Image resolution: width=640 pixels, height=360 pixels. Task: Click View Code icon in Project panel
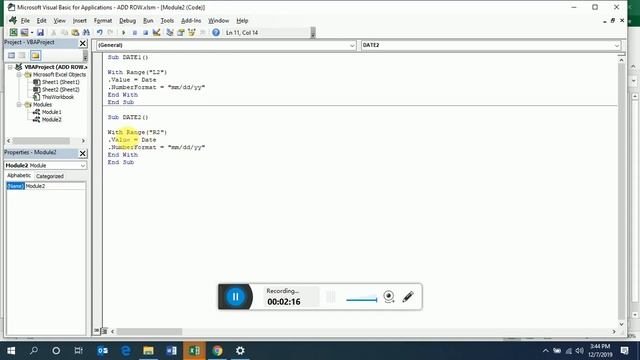11,55
